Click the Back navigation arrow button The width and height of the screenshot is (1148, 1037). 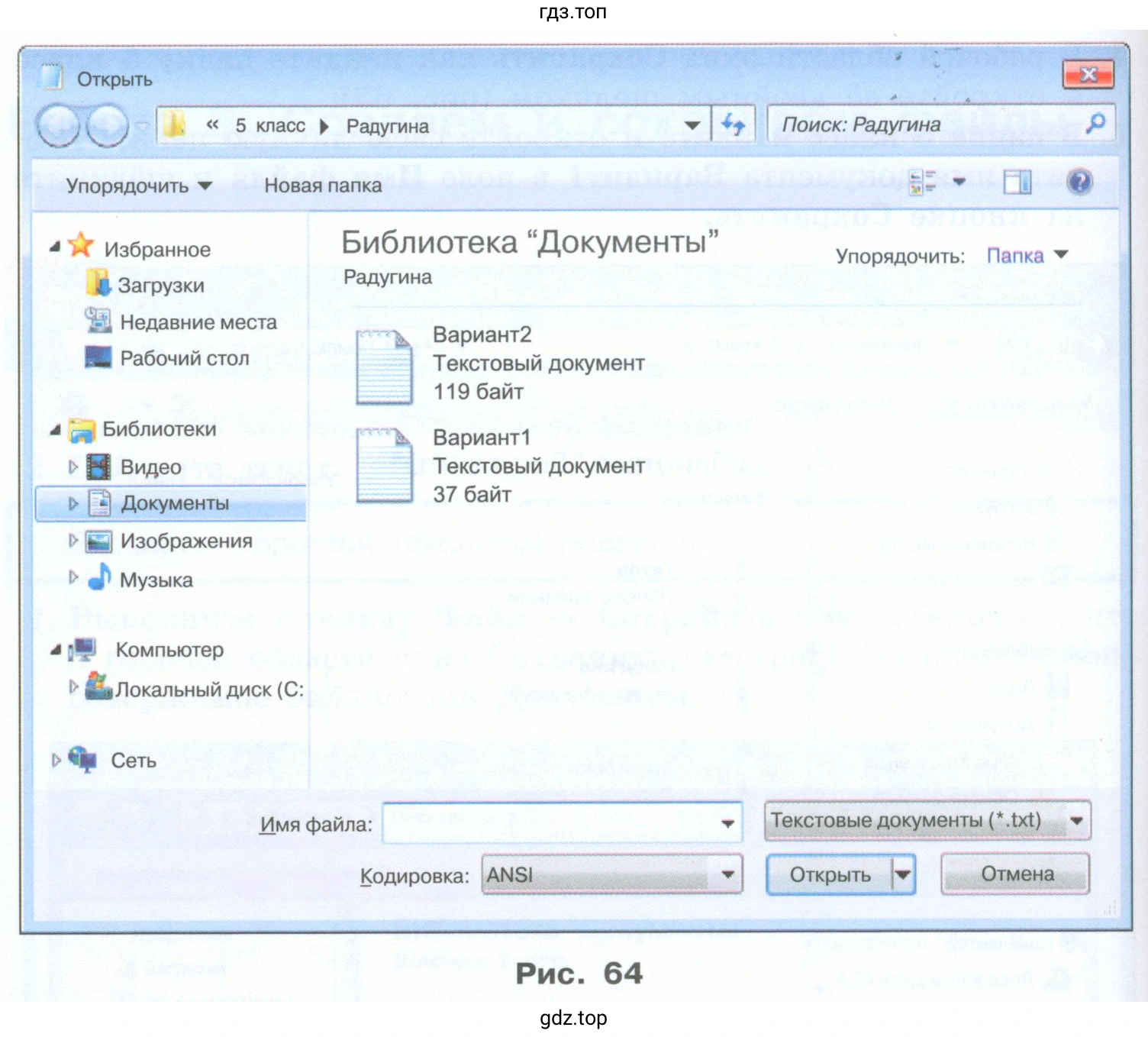58,125
